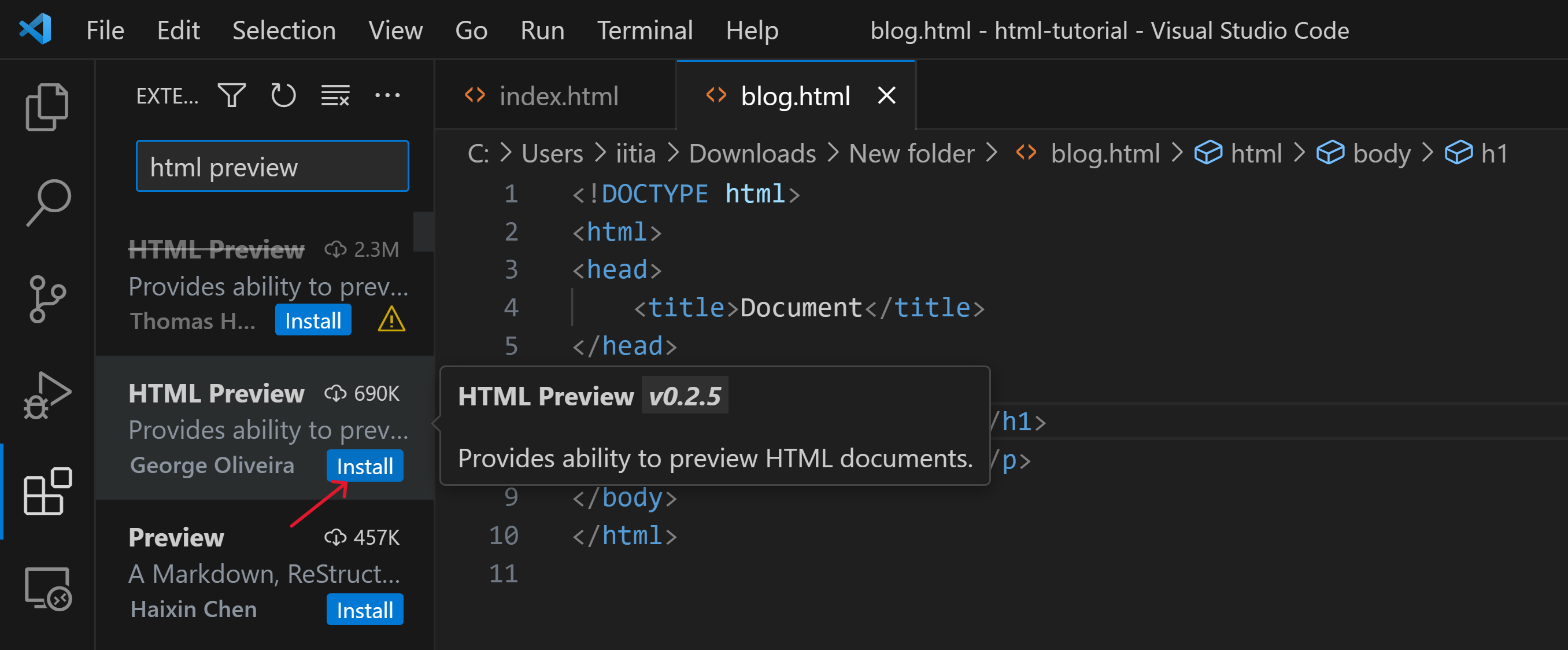Open the Search view in activity bar
Screen dimensions: 1568x650
48,202
